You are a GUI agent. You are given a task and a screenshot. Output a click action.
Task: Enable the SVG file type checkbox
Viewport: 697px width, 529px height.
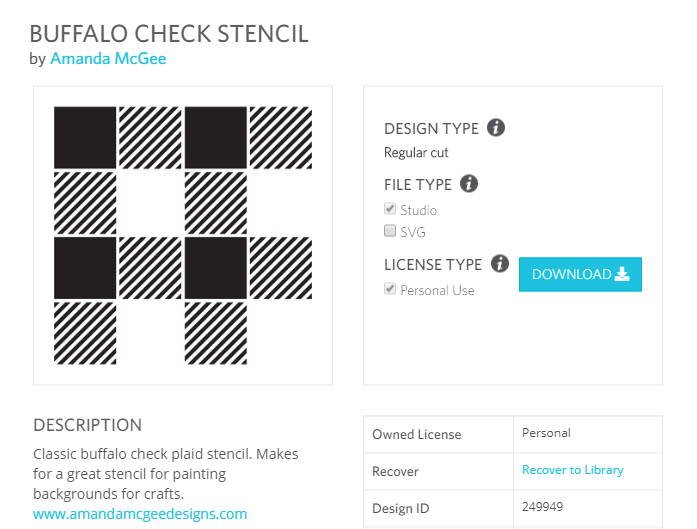click(x=390, y=231)
